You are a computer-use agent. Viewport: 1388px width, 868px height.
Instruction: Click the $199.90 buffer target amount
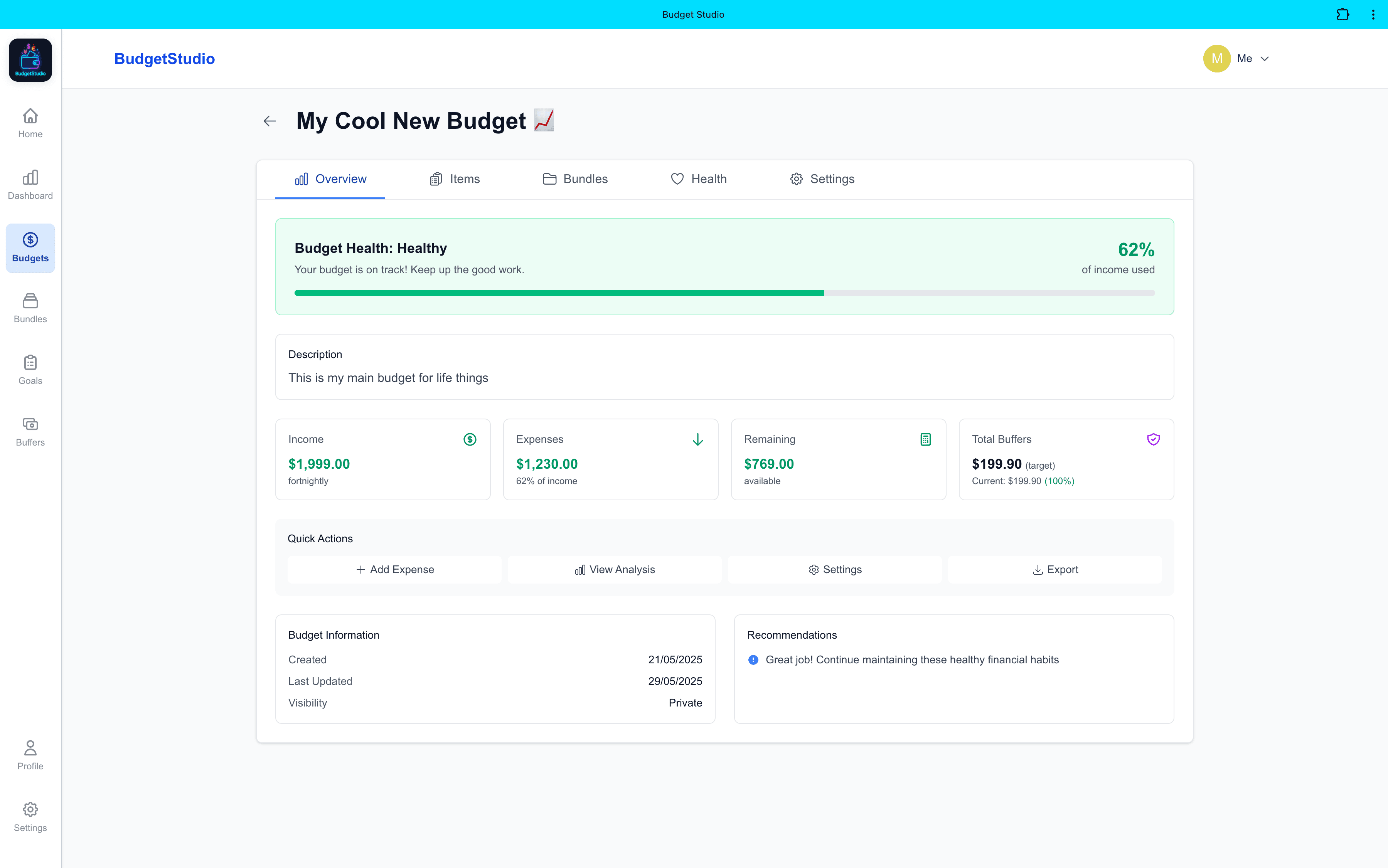tap(997, 464)
